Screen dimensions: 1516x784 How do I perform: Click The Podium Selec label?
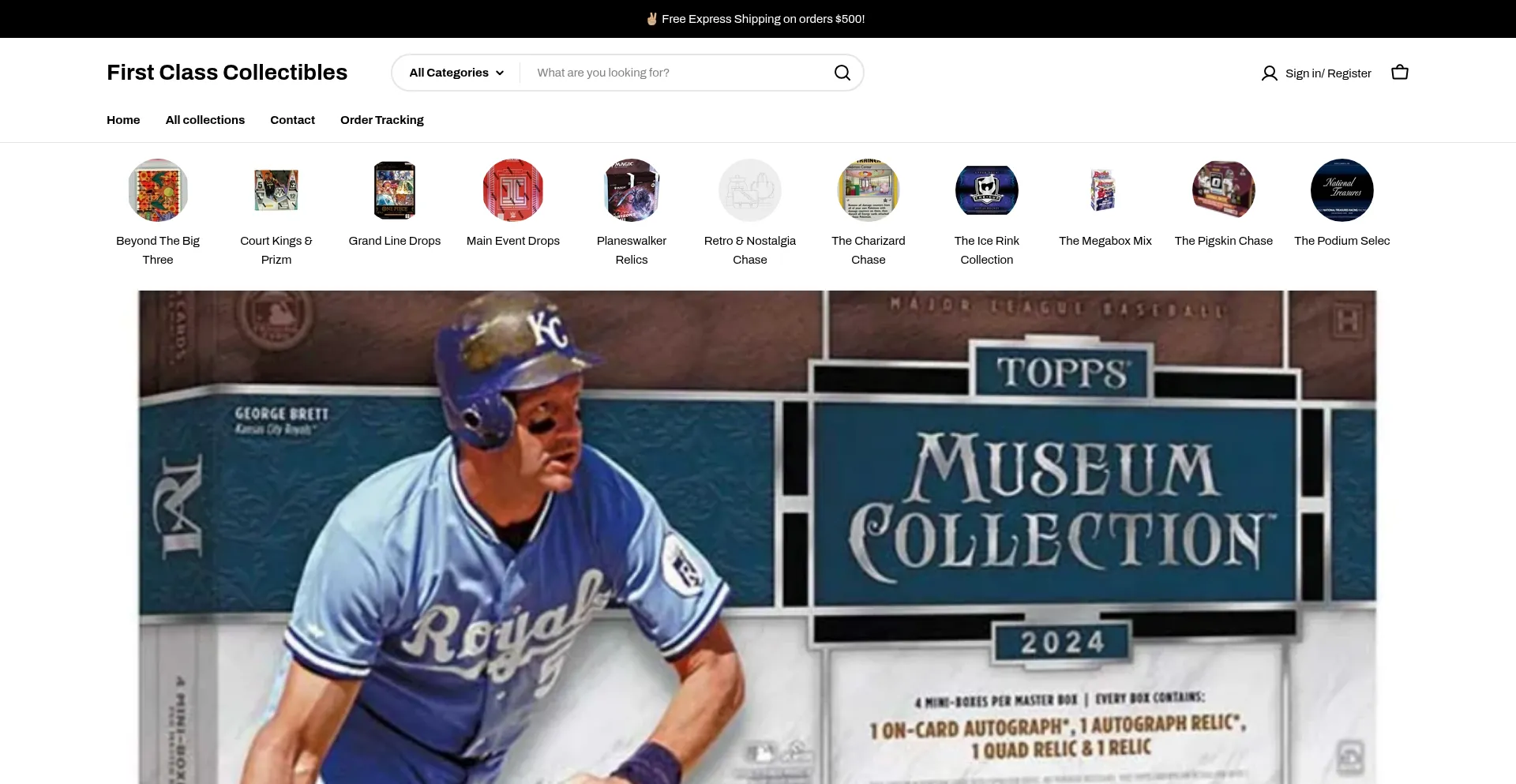(x=1342, y=241)
